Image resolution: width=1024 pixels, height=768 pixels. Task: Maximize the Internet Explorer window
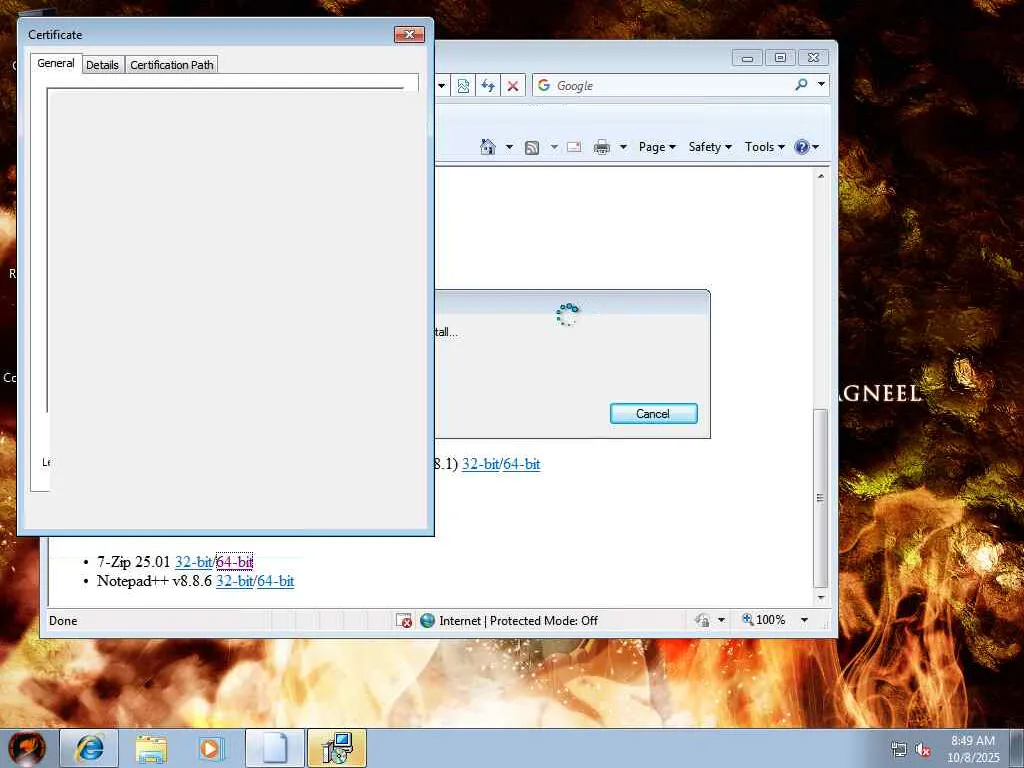point(780,58)
